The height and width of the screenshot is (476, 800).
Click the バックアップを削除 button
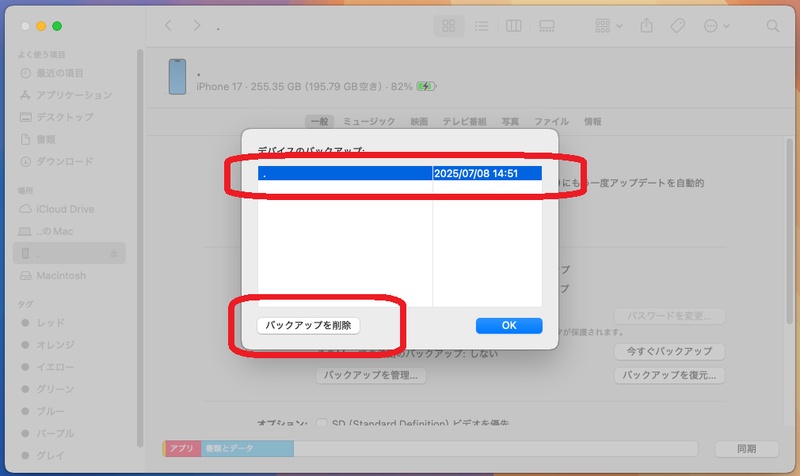[x=308, y=325]
